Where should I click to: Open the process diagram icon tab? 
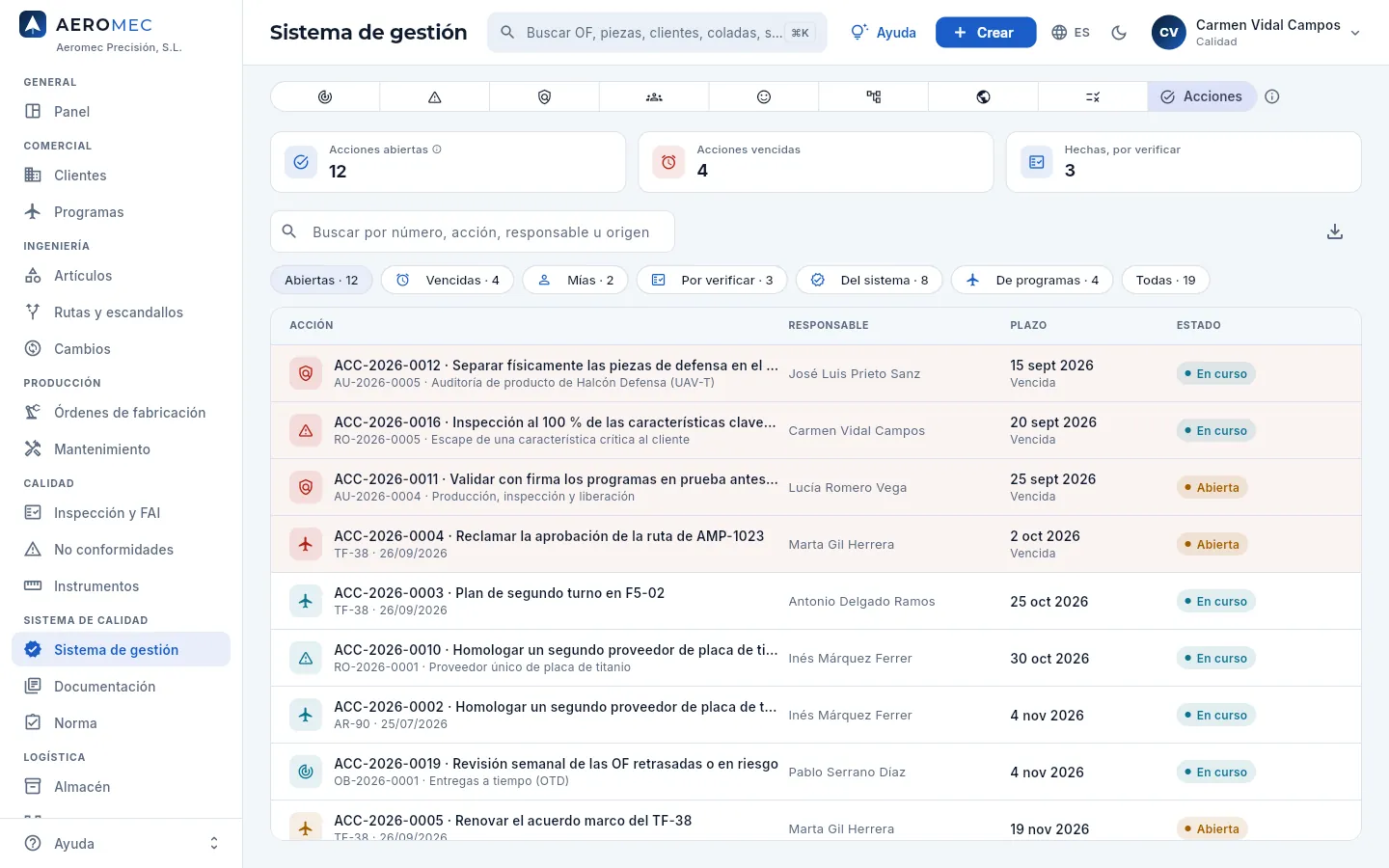coord(874,96)
